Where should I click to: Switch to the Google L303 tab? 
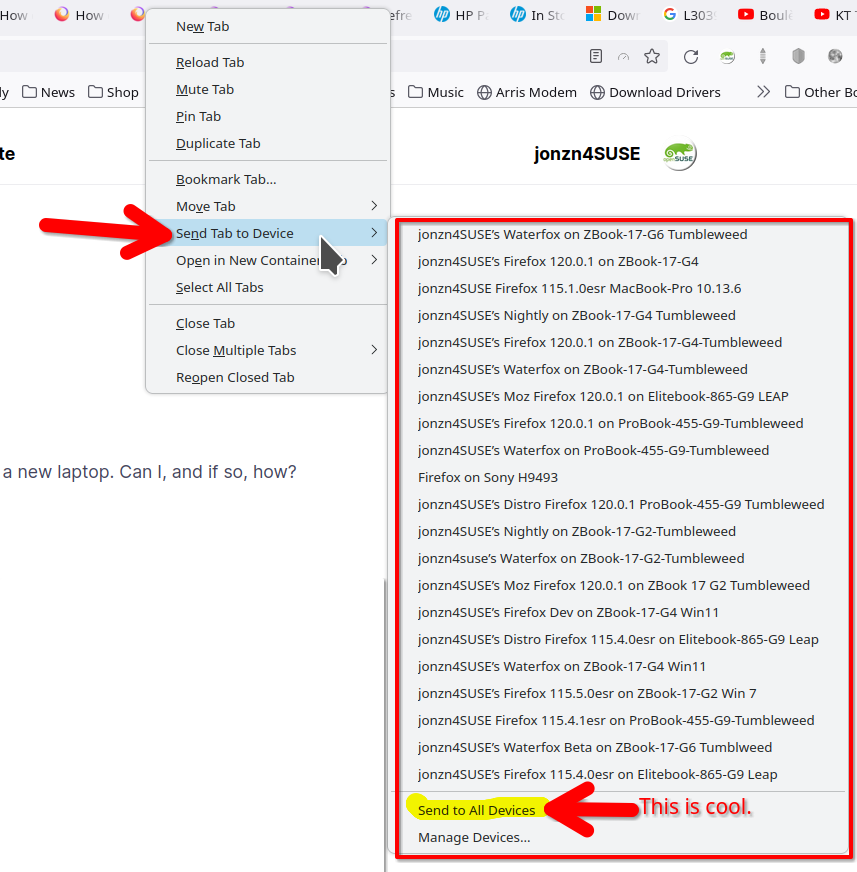689,15
